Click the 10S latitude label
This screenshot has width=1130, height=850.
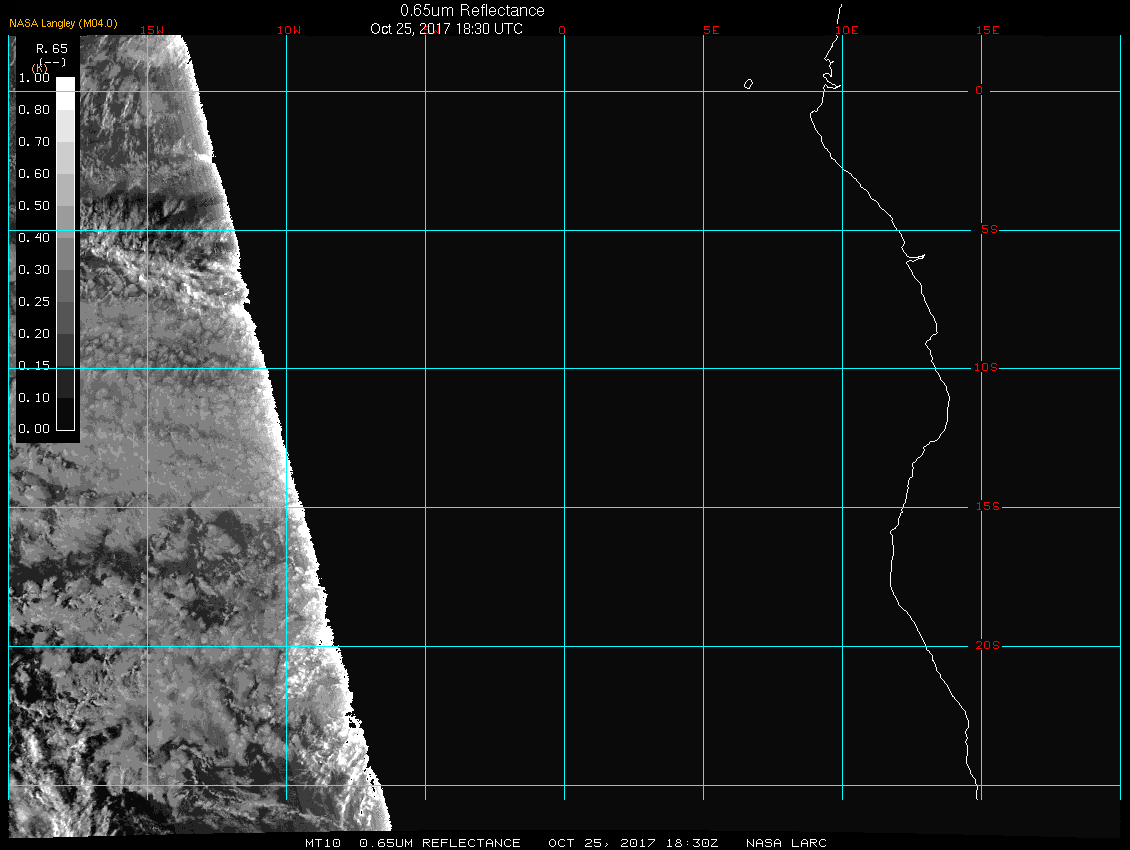pyautogui.click(x=987, y=368)
